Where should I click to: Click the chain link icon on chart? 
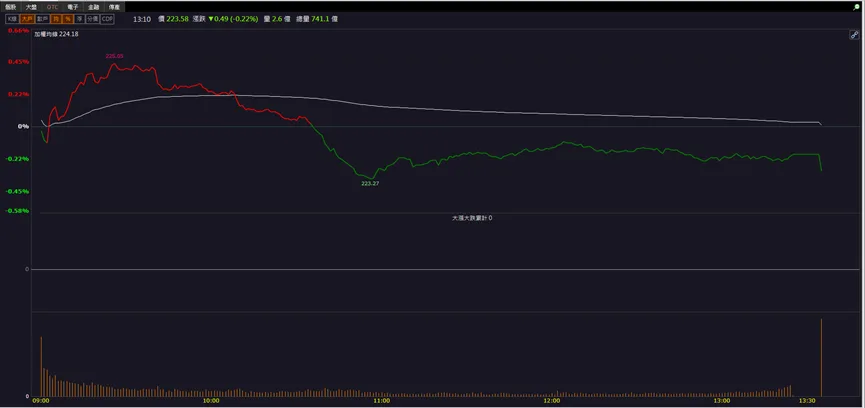[854, 35]
